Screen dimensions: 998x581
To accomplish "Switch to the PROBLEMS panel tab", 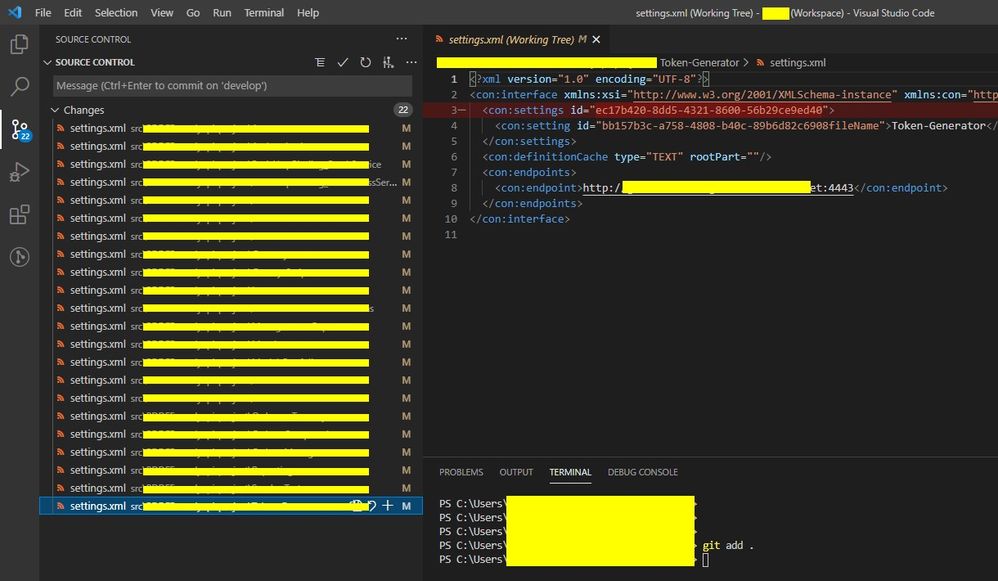I will point(461,472).
